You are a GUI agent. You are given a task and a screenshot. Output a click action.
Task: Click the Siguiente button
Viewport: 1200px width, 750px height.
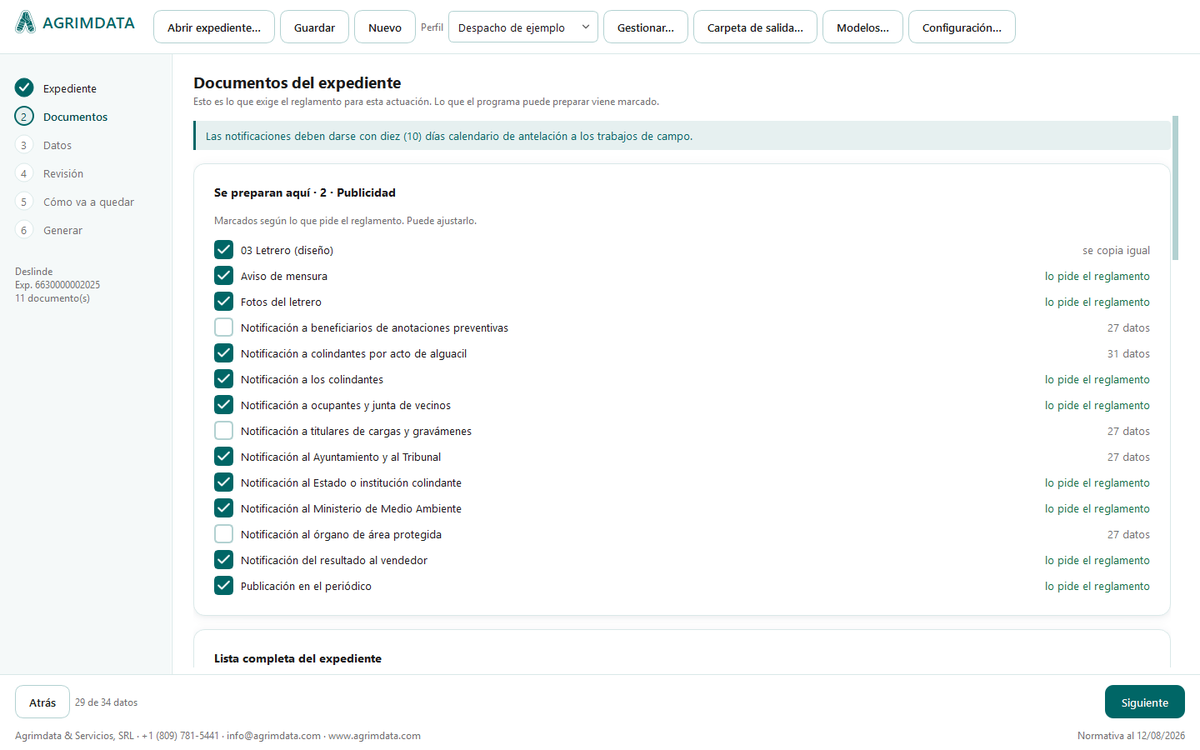[x=1145, y=702]
